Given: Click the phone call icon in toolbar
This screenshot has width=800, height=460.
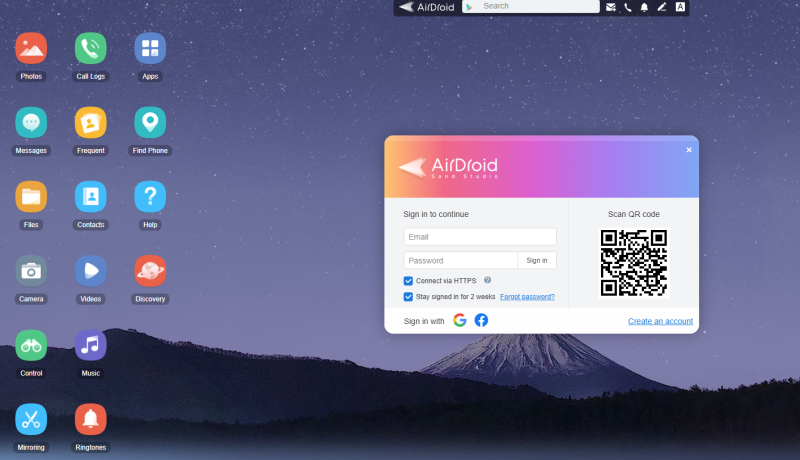Looking at the screenshot, I should (628, 7).
